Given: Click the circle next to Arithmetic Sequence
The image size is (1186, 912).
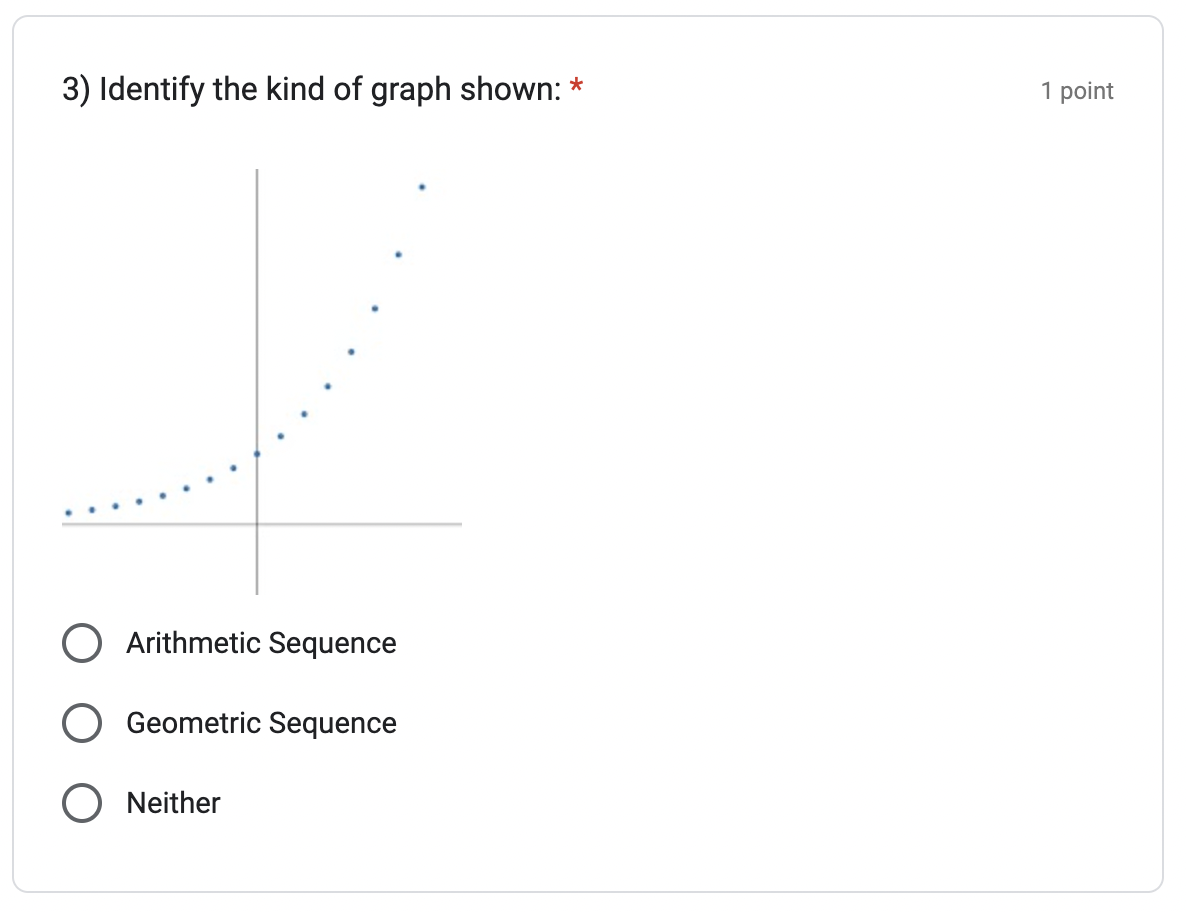Looking at the screenshot, I should pyautogui.click(x=82, y=643).
